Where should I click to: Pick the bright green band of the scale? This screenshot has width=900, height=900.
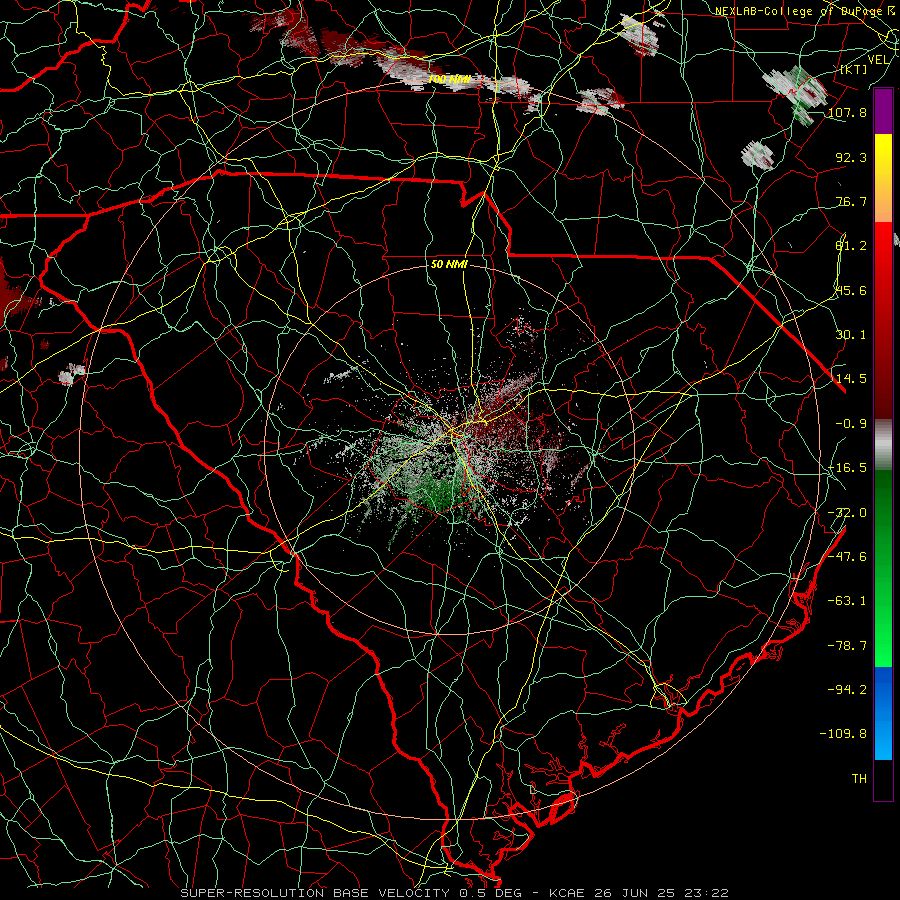(x=883, y=631)
